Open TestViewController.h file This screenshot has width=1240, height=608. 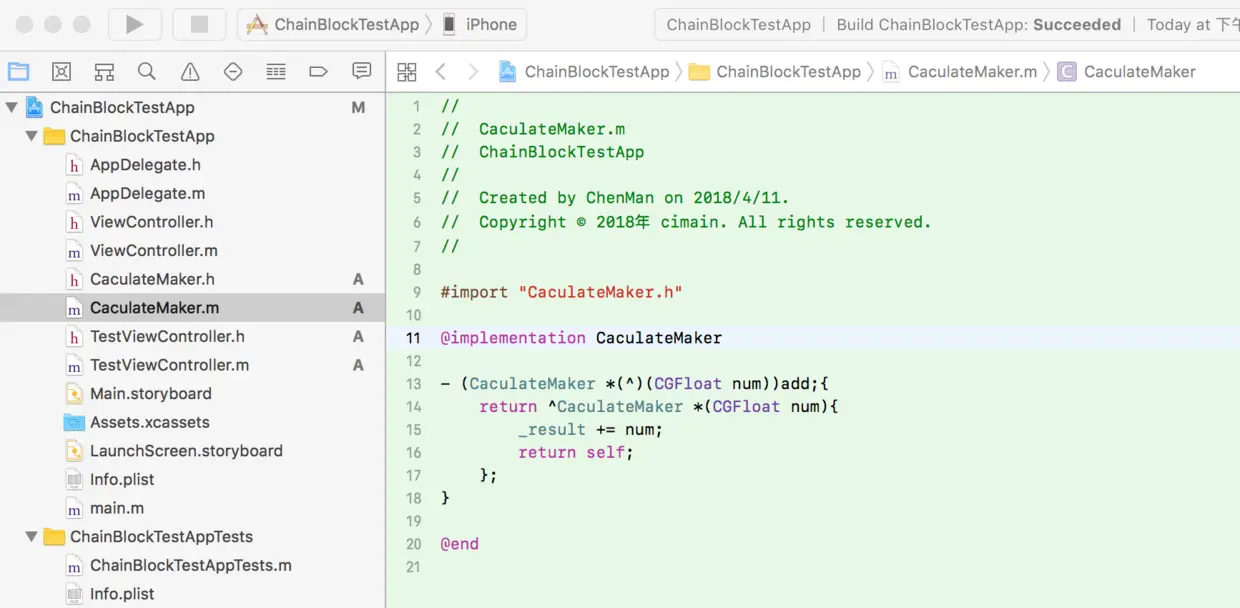click(x=167, y=336)
